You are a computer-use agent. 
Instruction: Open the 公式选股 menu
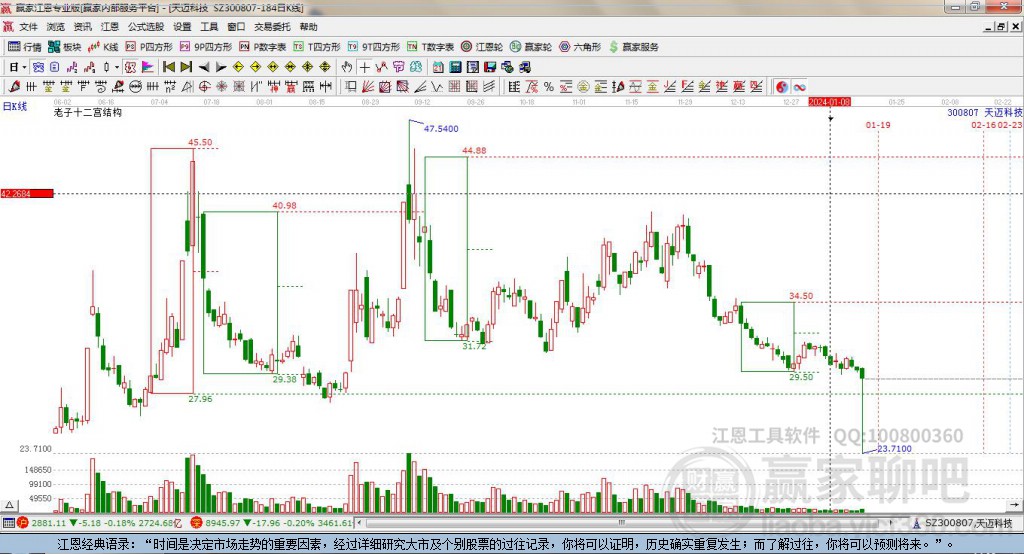pyautogui.click(x=146, y=27)
